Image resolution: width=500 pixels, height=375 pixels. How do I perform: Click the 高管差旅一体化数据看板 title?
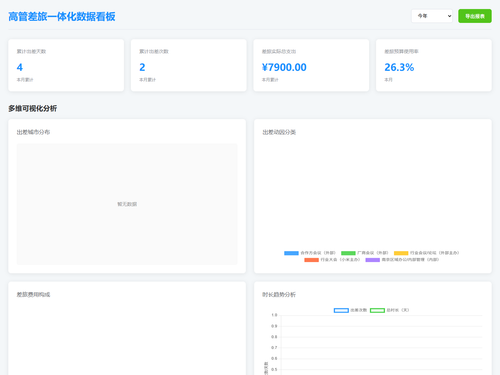point(62,17)
